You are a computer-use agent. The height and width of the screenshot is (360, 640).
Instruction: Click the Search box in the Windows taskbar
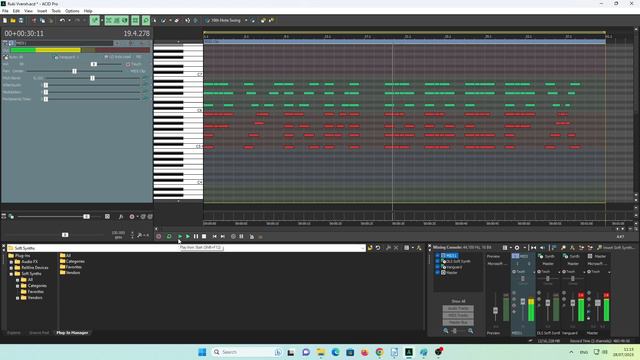point(247,352)
